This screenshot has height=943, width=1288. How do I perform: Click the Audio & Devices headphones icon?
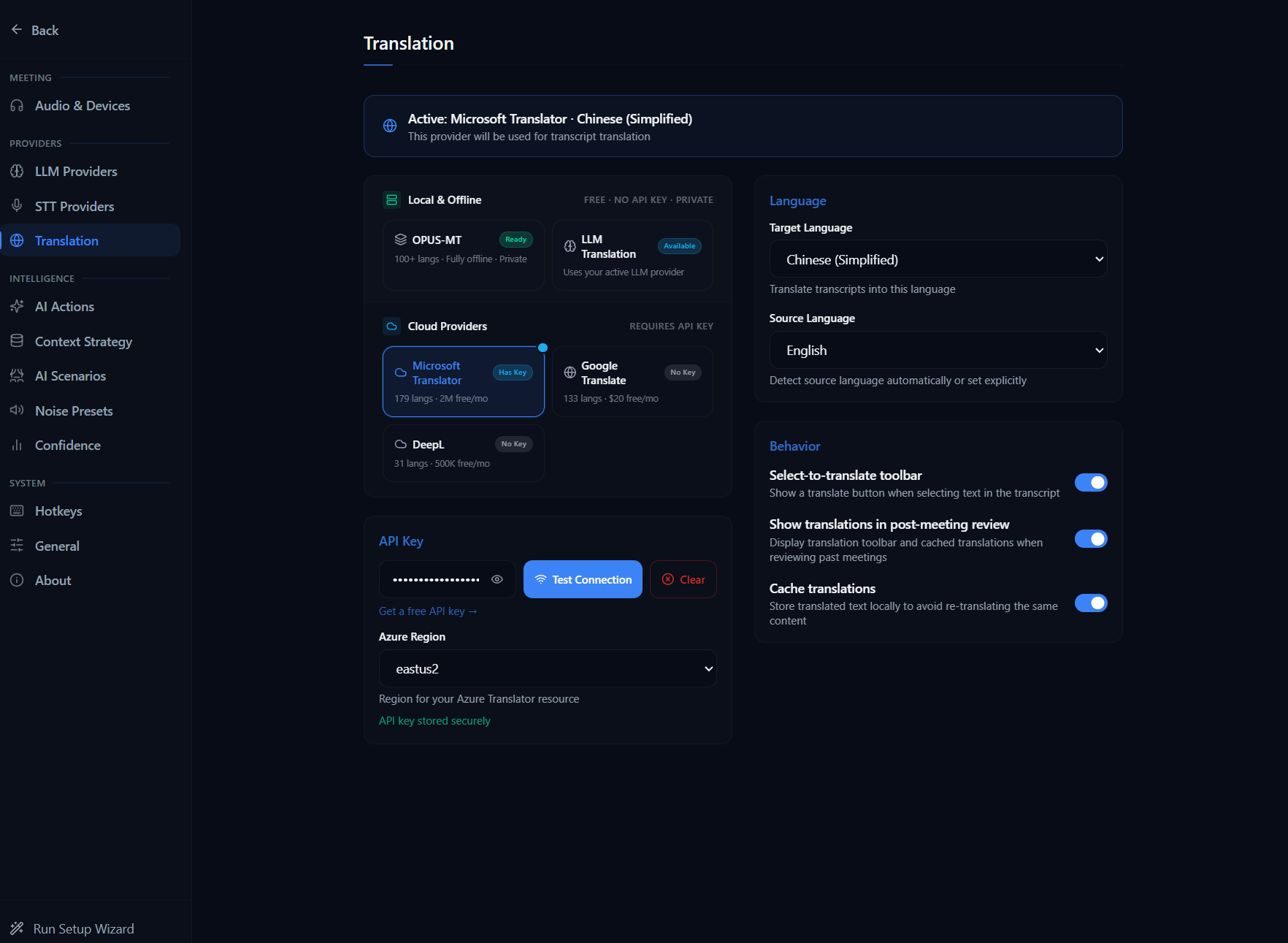[x=17, y=106]
